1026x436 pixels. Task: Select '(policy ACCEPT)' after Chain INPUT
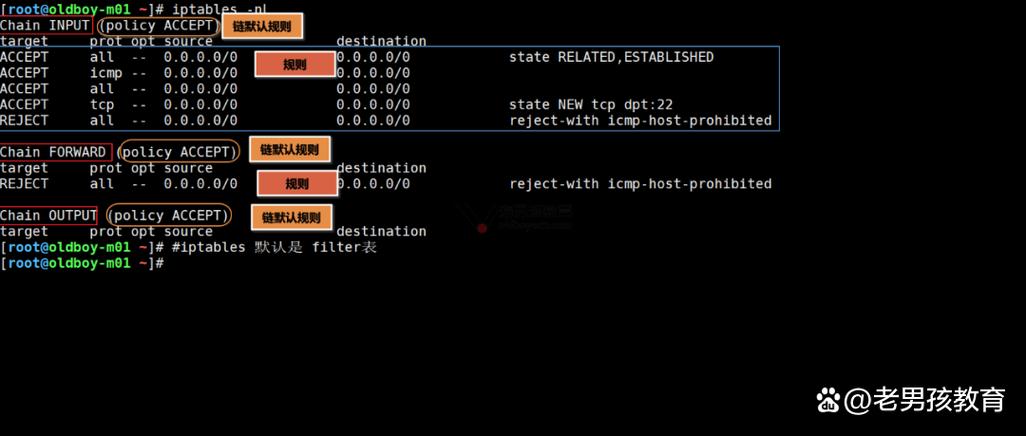pos(159,26)
